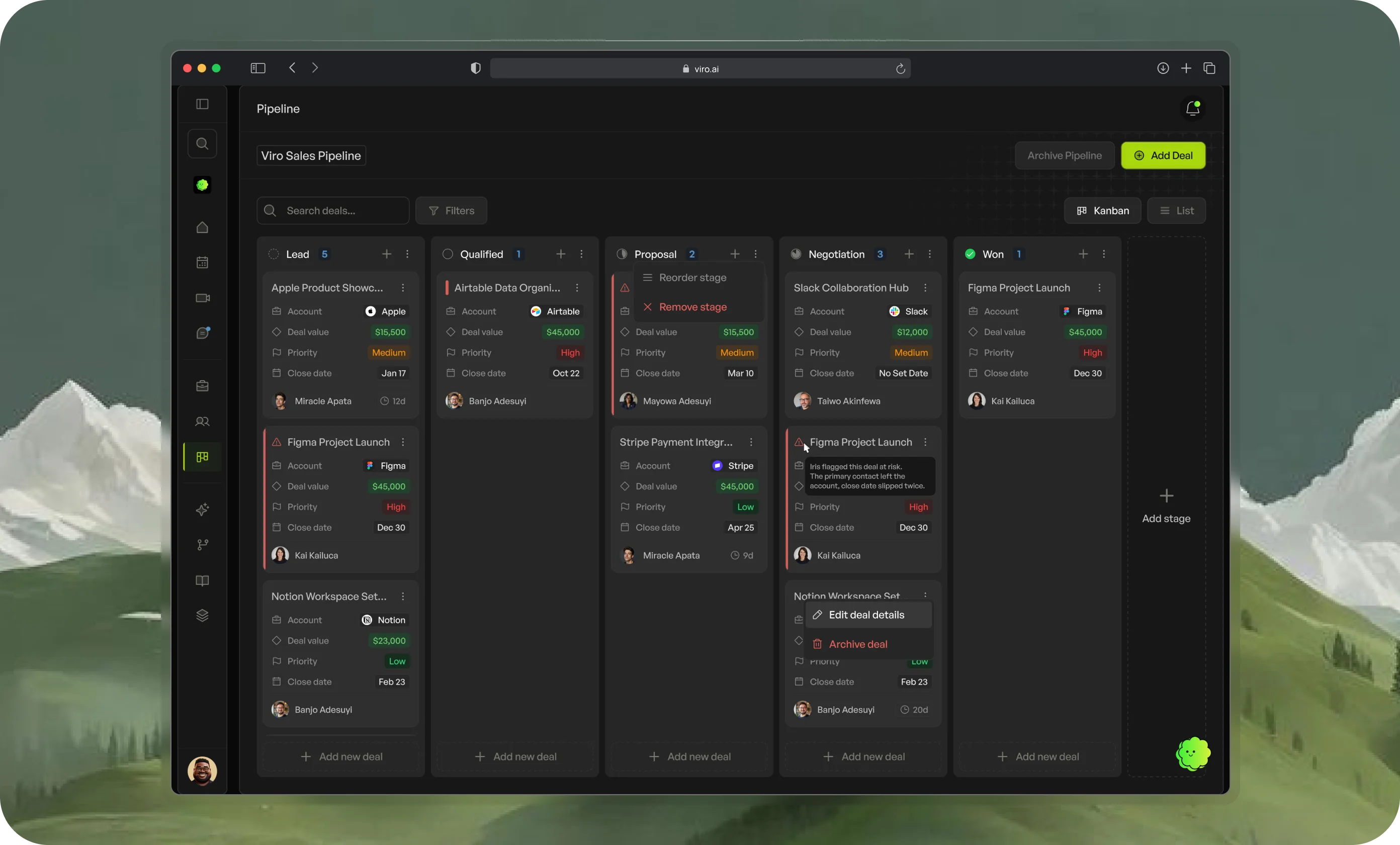Open the Negotiation stage options menu
The height and width of the screenshot is (845, 1400).
coord(929,254)
